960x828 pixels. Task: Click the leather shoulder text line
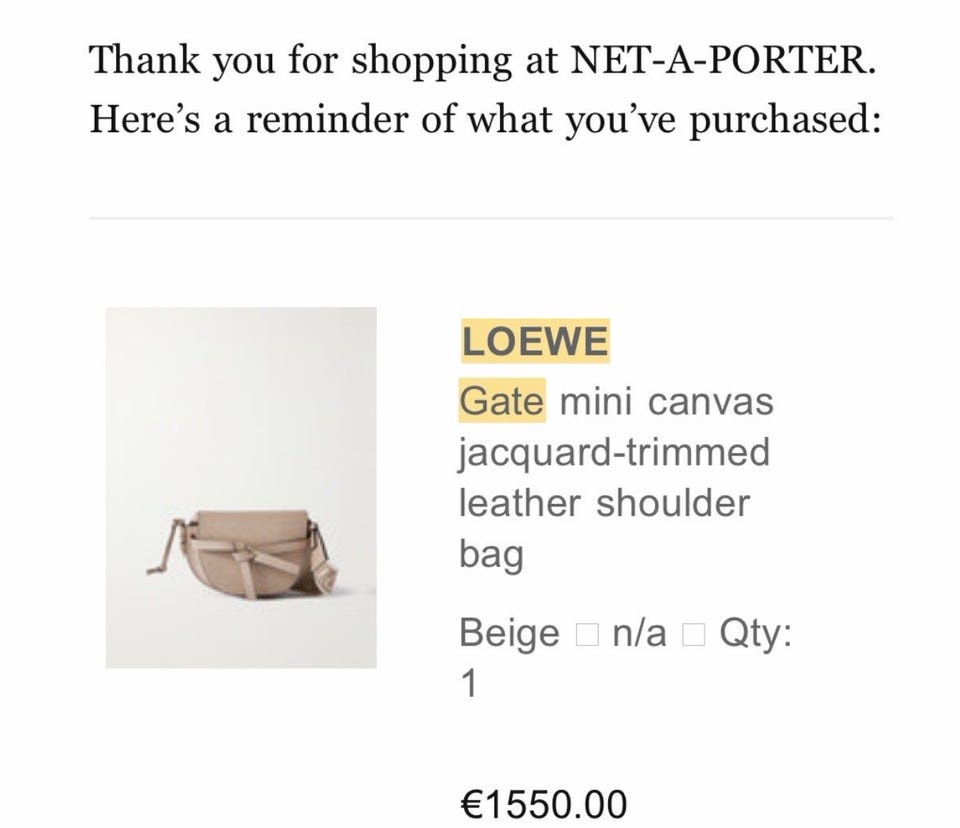click(603, 502)
